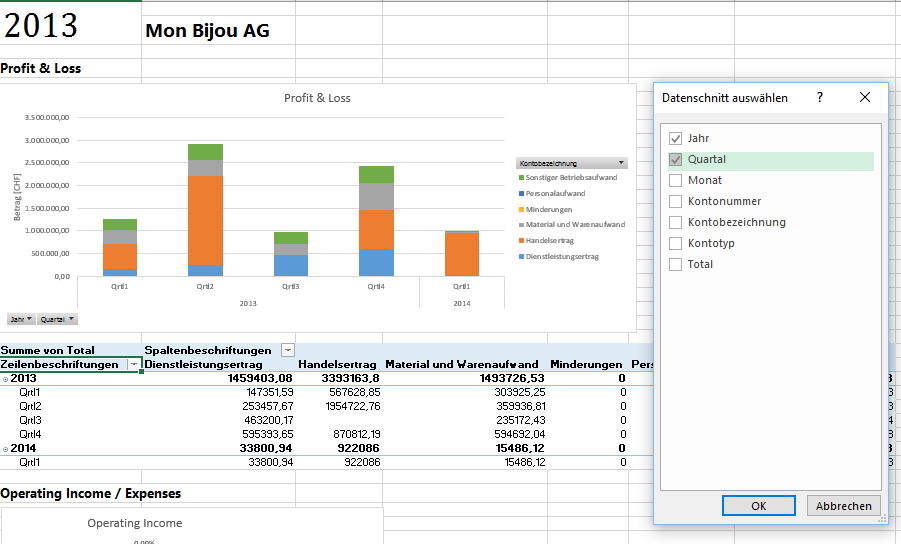The height and width of the screenshot is (544, 901).
Task: Select the Profit & Loss chart title
Action: pyautogui.click(x=317, y=98)
